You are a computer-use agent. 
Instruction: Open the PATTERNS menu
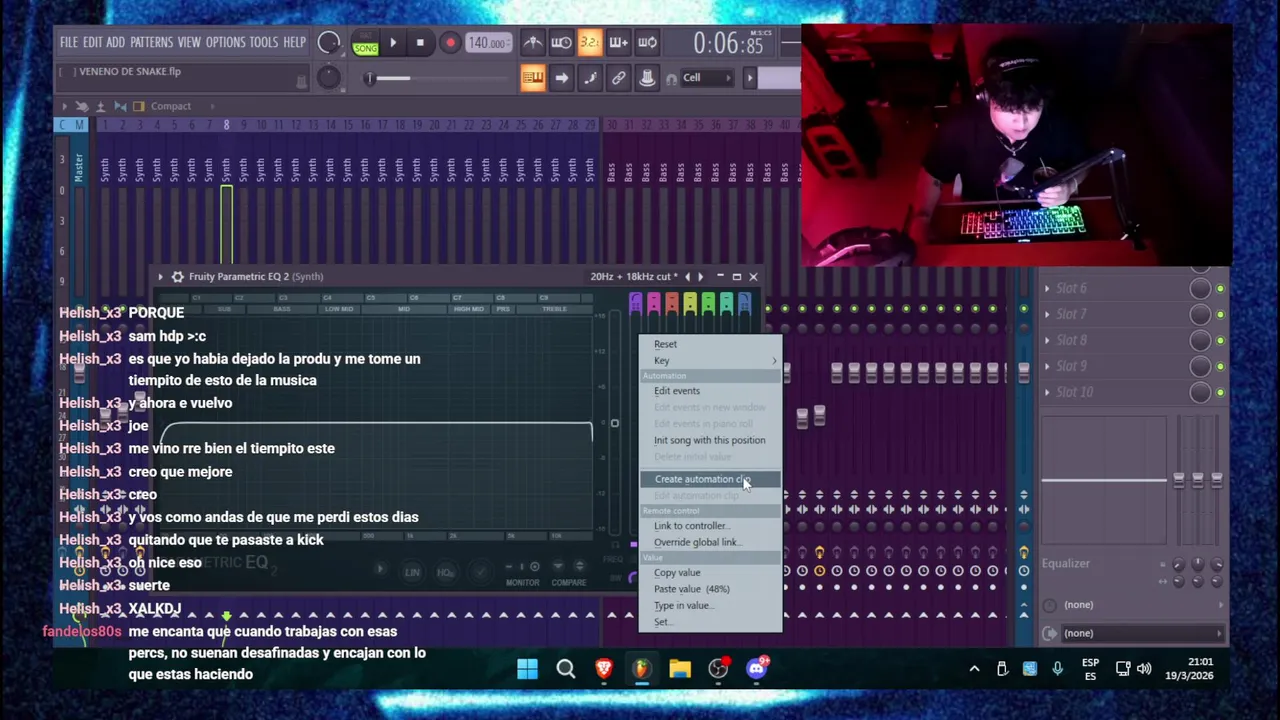(151, 43)
